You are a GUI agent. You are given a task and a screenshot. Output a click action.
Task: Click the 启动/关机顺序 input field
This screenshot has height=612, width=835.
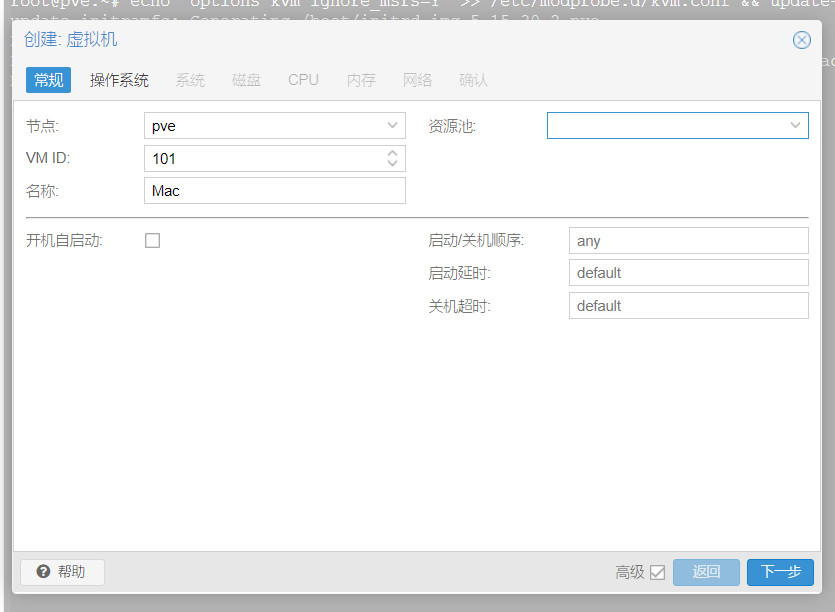click(x=687, y=241)
